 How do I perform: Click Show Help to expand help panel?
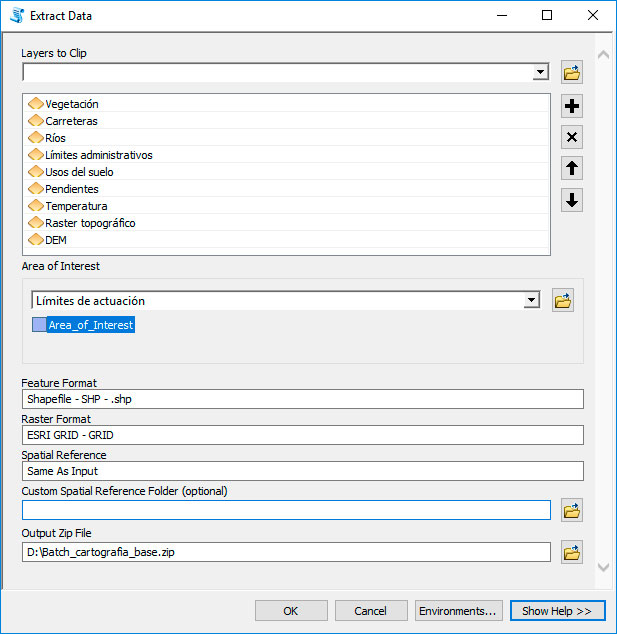[557, 611]
